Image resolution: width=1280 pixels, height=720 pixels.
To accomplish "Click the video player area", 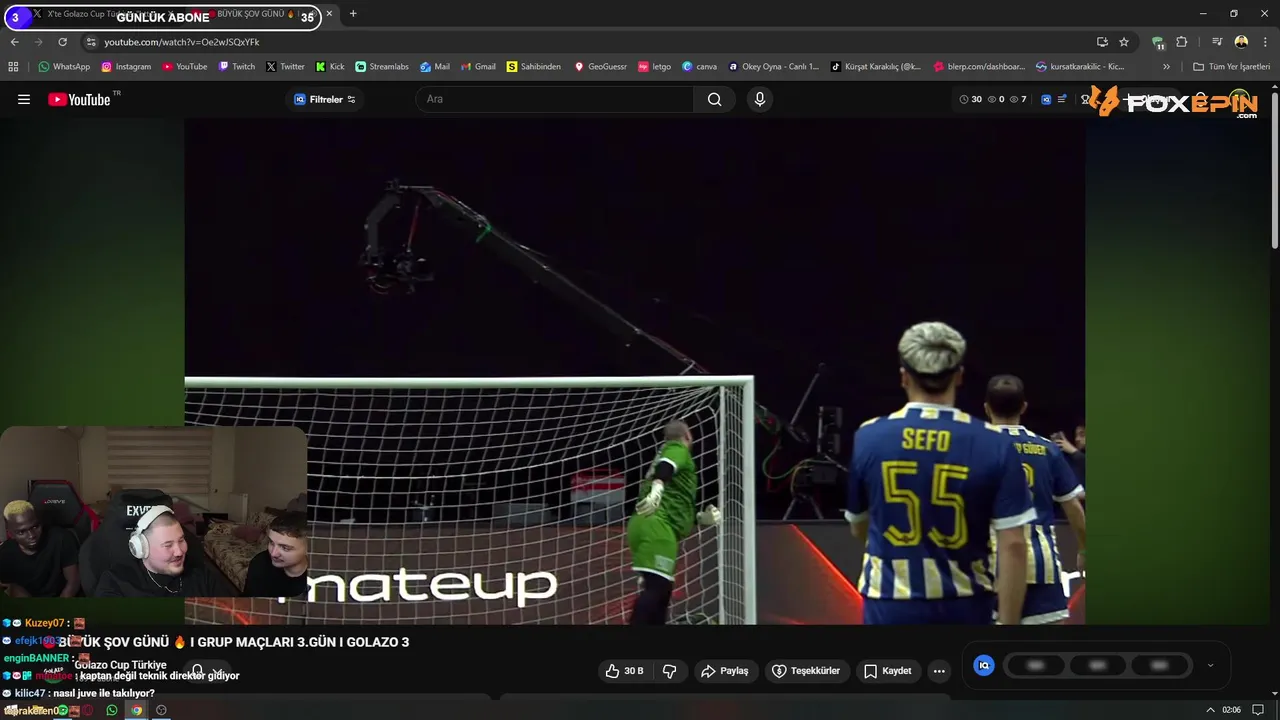I will pyautogui.click(x=635, y=370).
